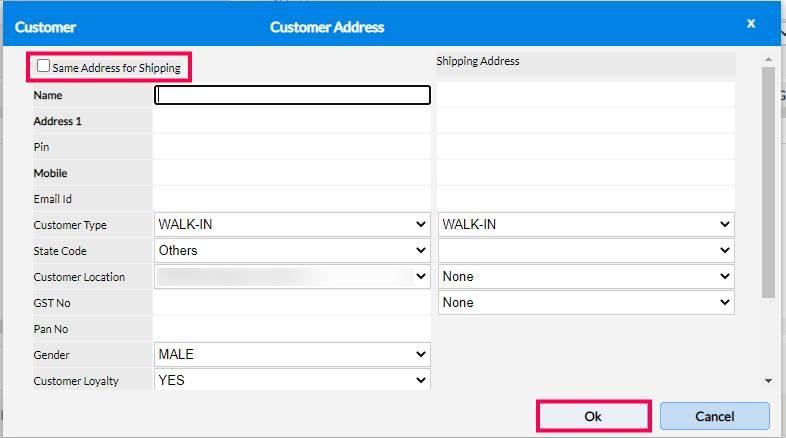786x438 pixels.
Task: Click the shipping name field under Shipping Address
Action: click(586, 96)
